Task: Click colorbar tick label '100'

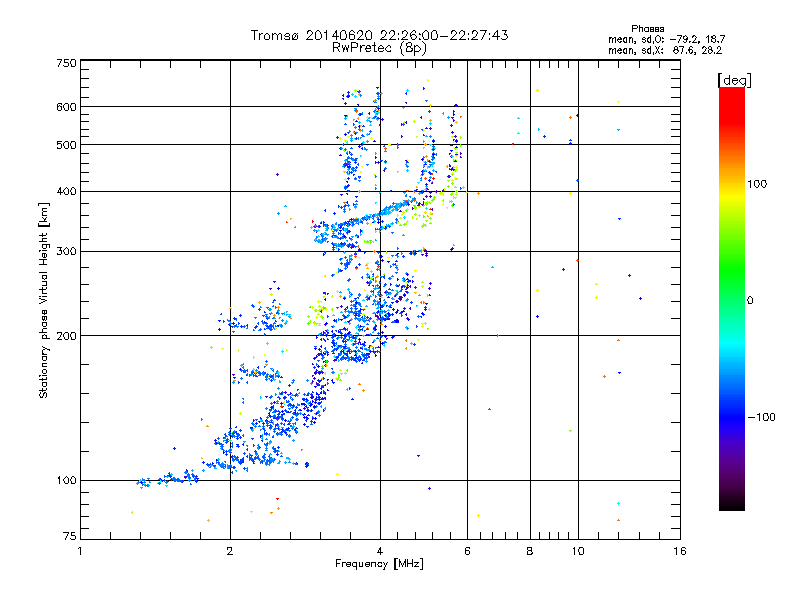Action: [757, 184]
